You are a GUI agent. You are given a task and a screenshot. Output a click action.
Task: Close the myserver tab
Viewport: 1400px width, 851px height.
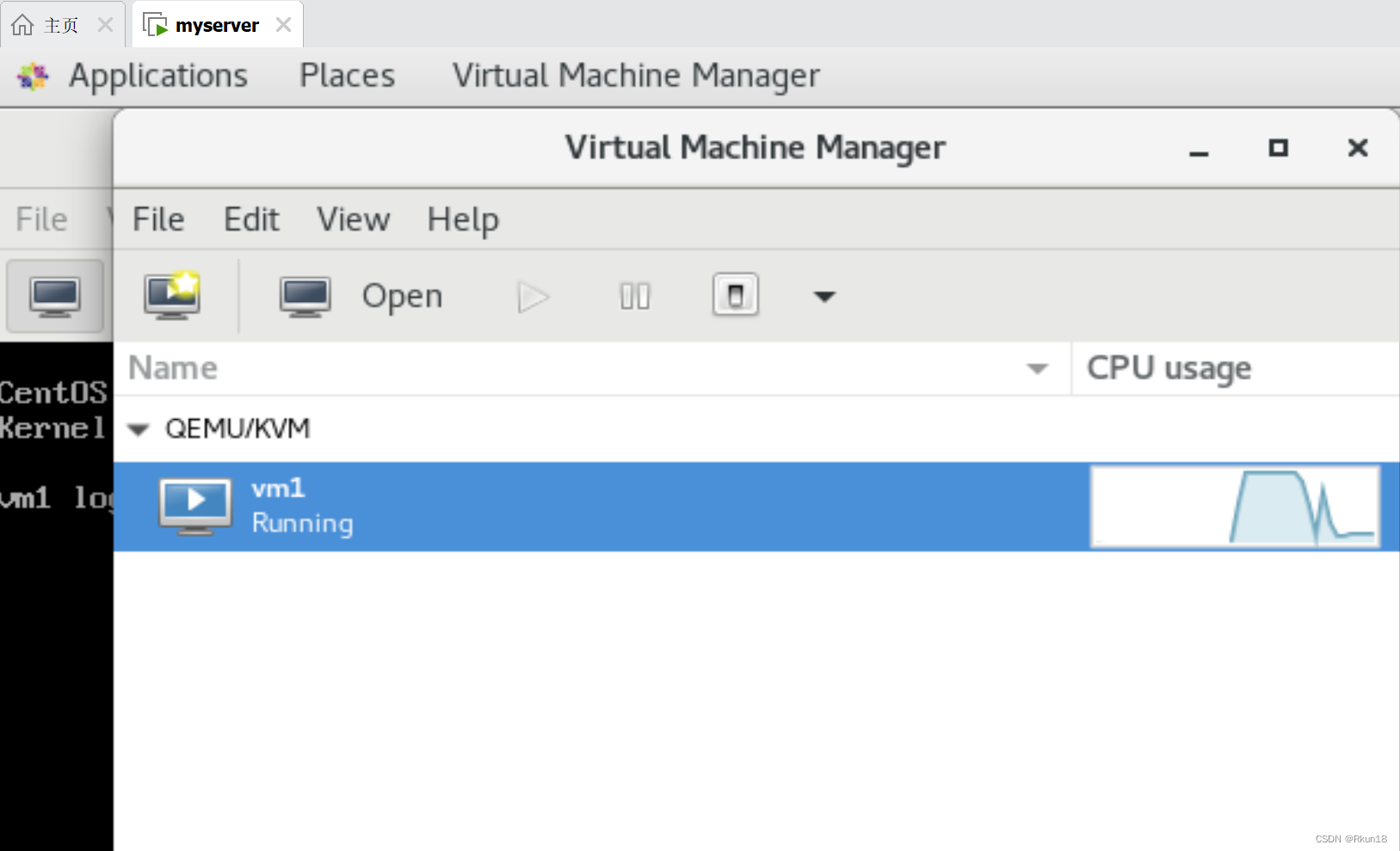coord(283,25)
